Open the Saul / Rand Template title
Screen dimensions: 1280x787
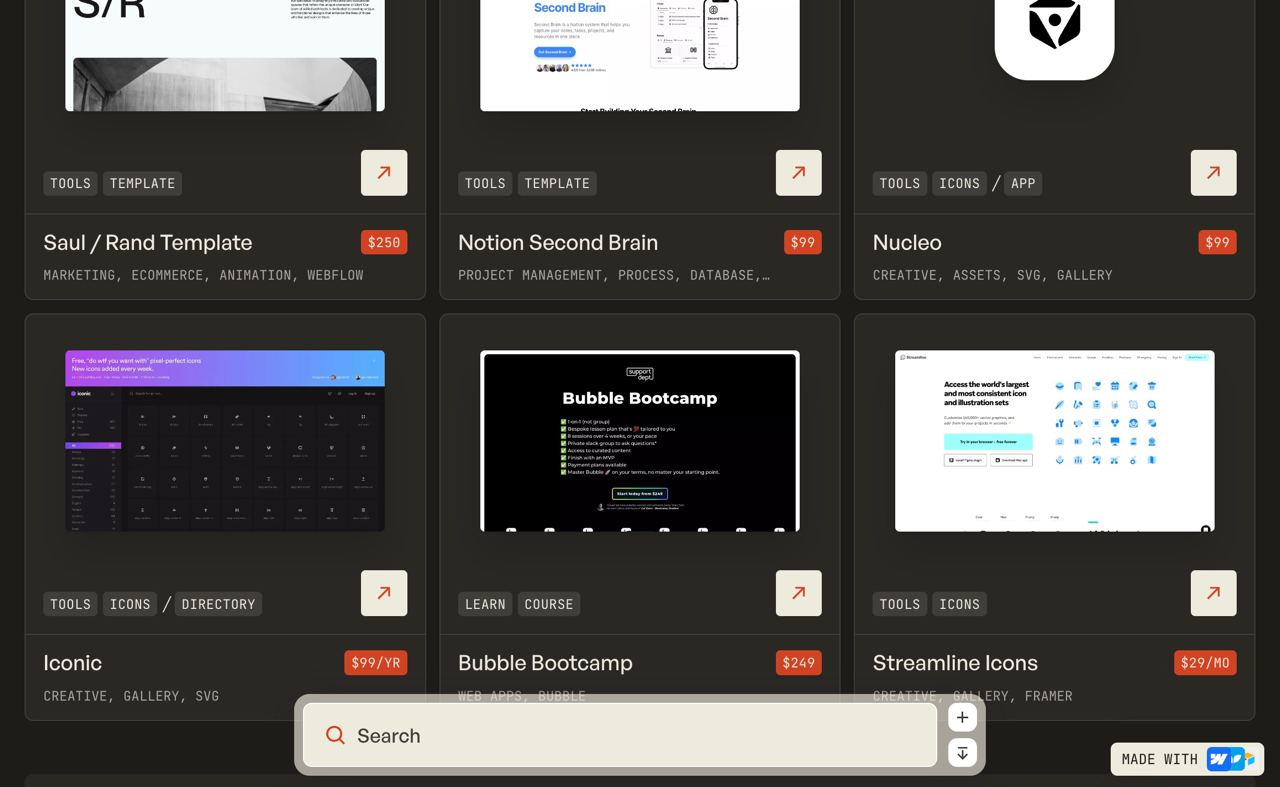click(148, 242)
